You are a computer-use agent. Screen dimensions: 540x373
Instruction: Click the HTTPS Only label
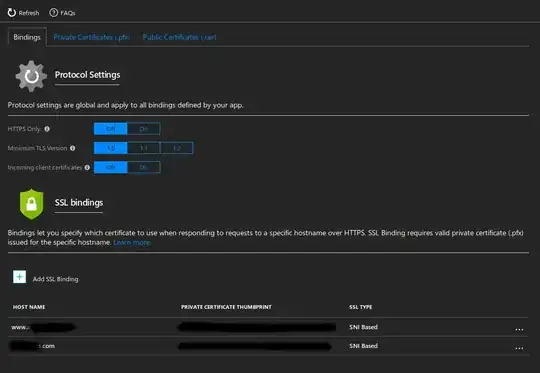pyautogui.click(x=24, y=129)
